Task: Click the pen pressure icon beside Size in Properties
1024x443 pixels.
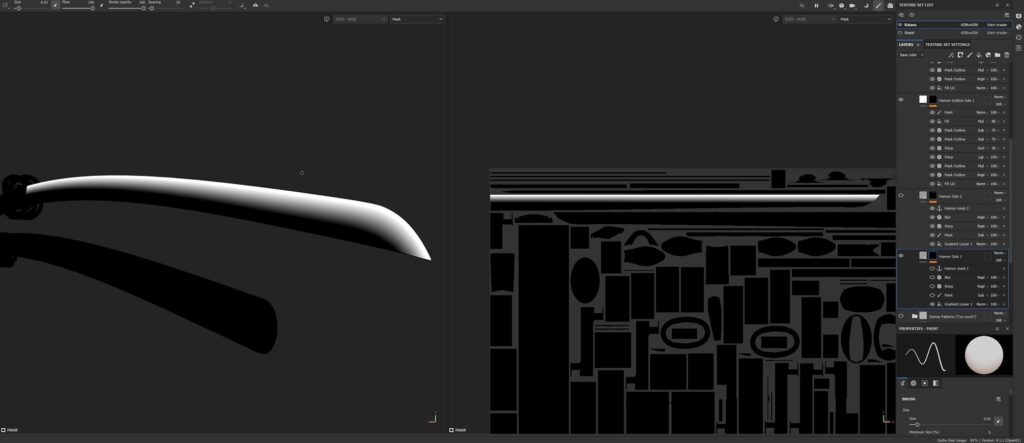Action: [x=998, y=421]
